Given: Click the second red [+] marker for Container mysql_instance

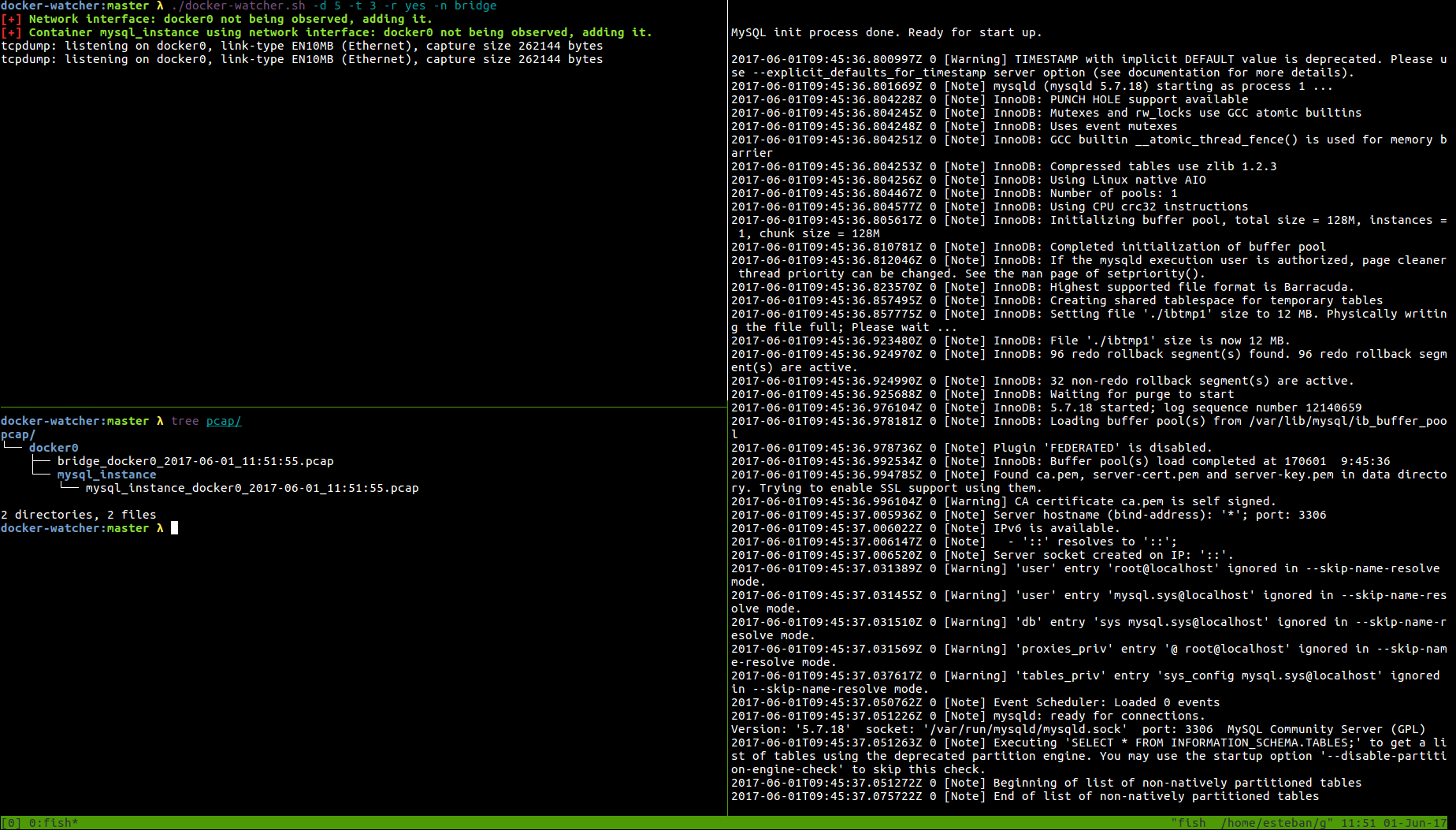Looking at the screenshot, I should pyautogui.click(x=11, y=32).
